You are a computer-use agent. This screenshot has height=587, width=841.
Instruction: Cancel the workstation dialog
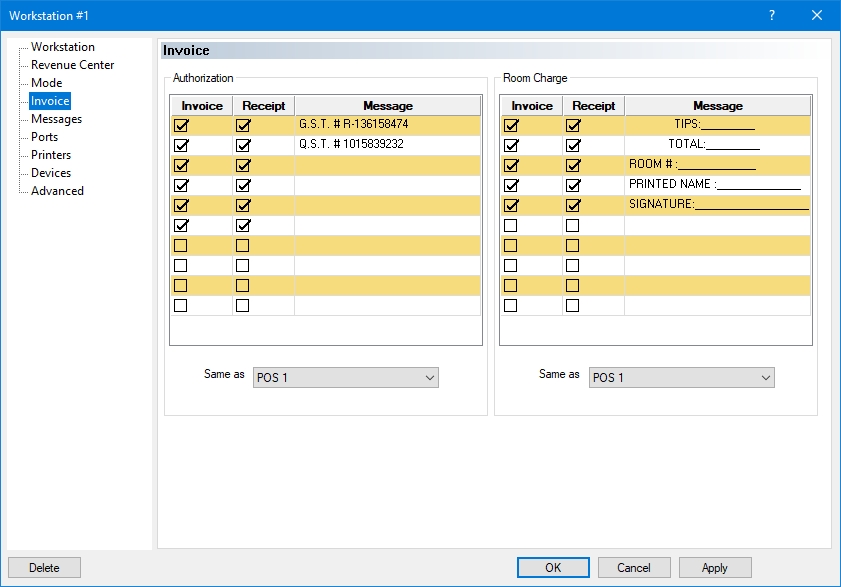click(634, 568)
